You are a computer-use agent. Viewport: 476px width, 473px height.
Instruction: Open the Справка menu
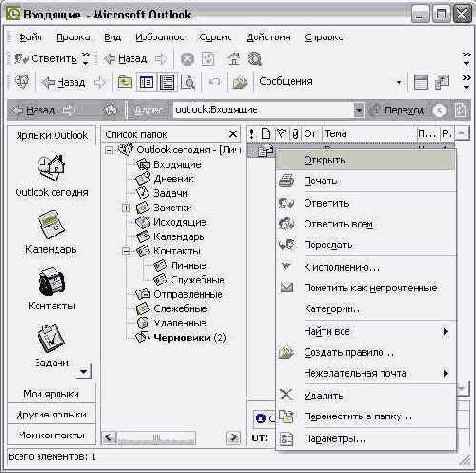point(323,37)
